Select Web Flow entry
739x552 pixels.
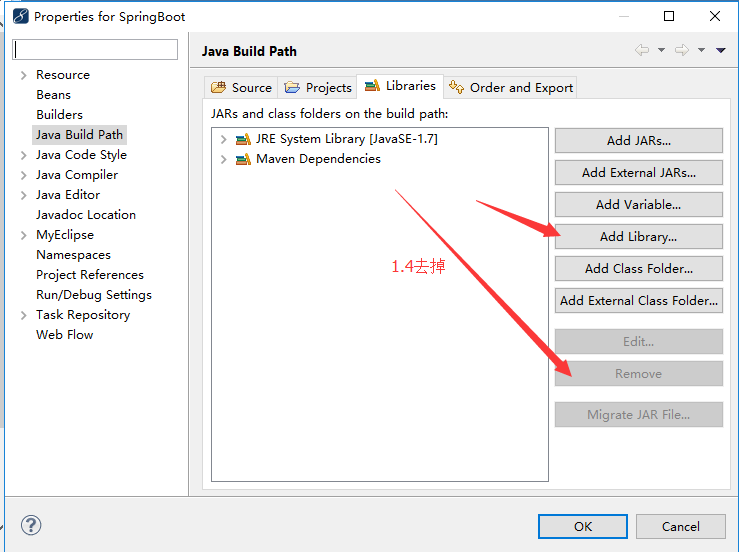coord(65,335)
